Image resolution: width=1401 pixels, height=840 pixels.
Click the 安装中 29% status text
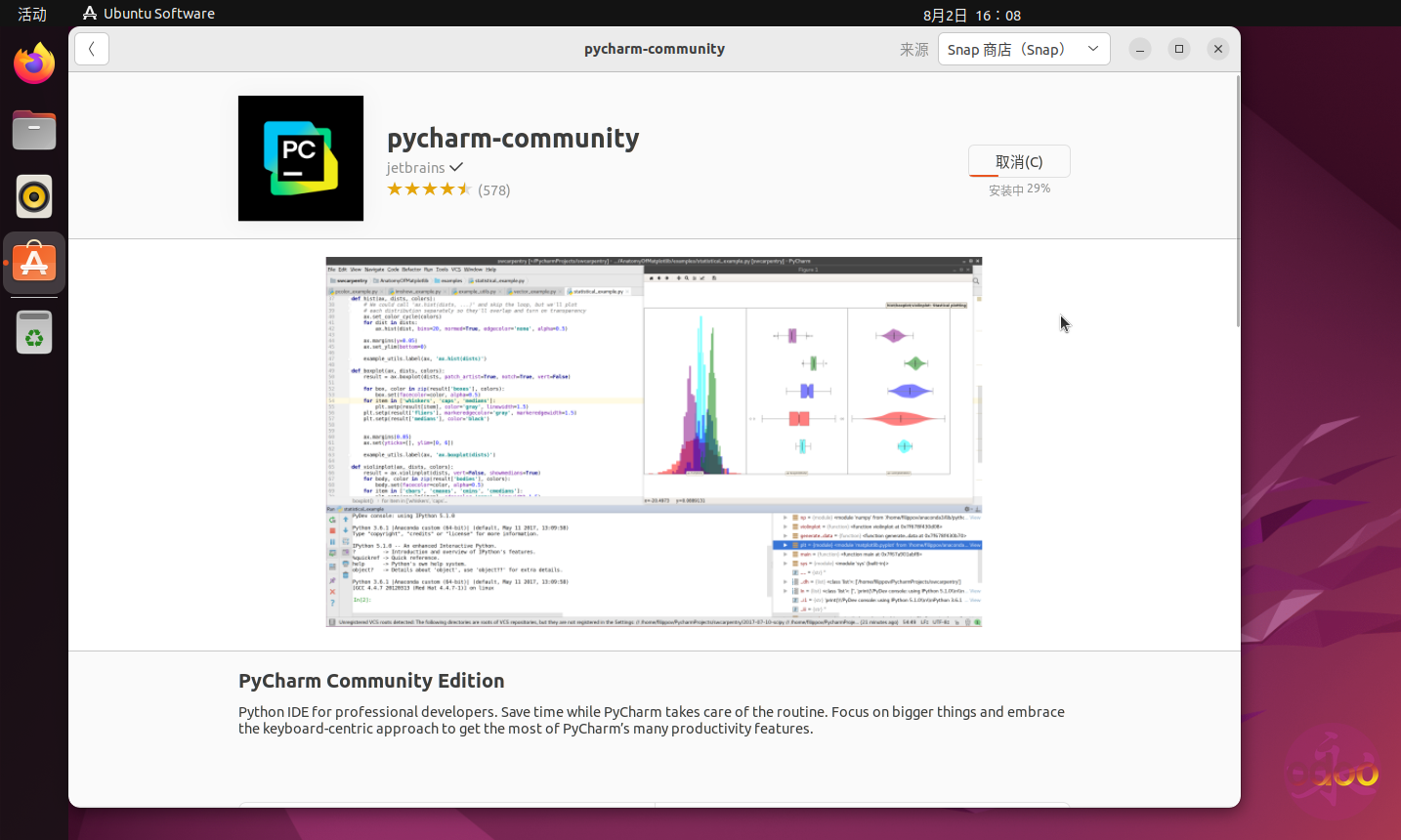(1019, 189)
